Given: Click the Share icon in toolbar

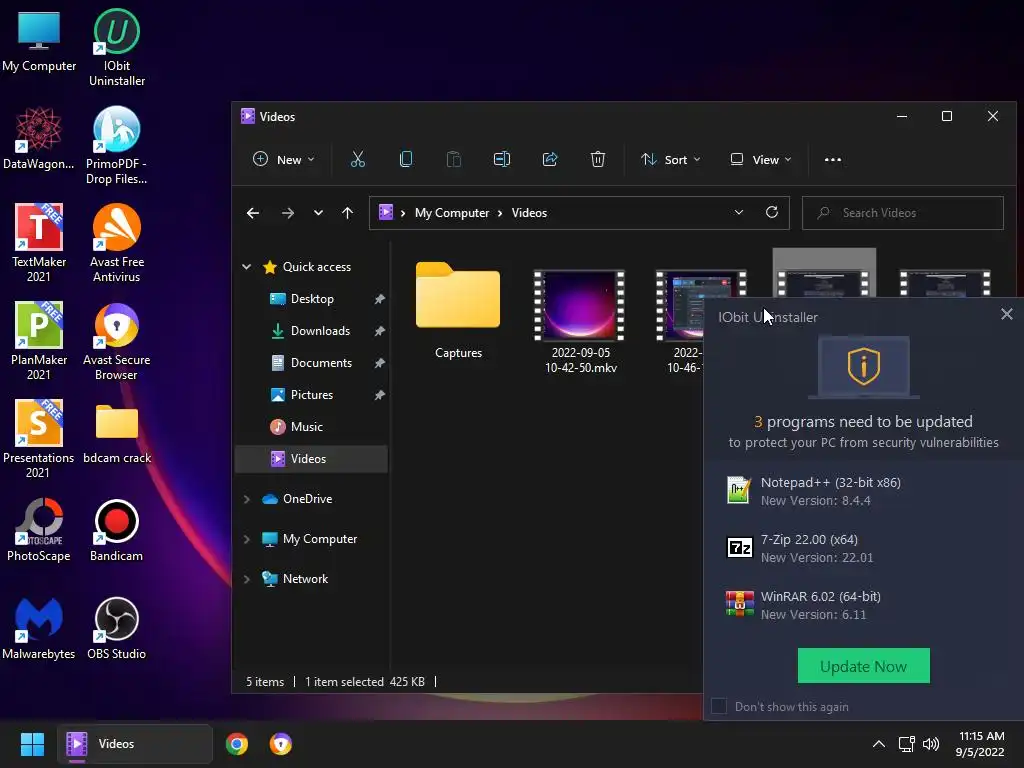Looking at the screenshot, I should coord(550,159).
